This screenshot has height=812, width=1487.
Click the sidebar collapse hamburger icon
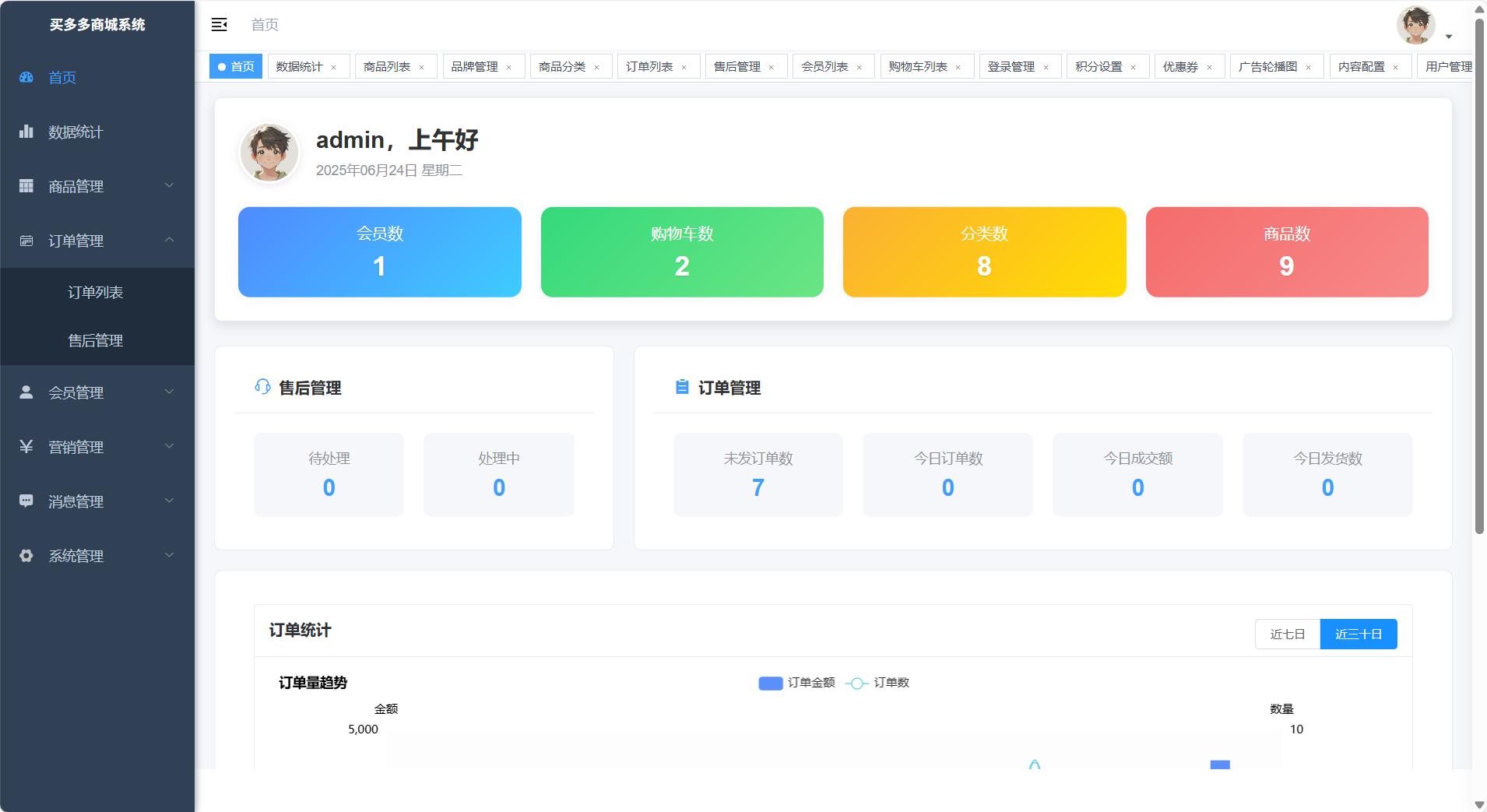pos(219,25)
